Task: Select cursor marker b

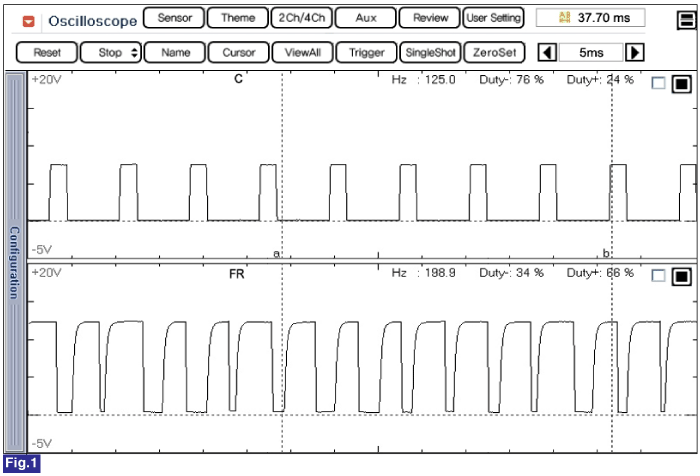Action: (606, 253)
